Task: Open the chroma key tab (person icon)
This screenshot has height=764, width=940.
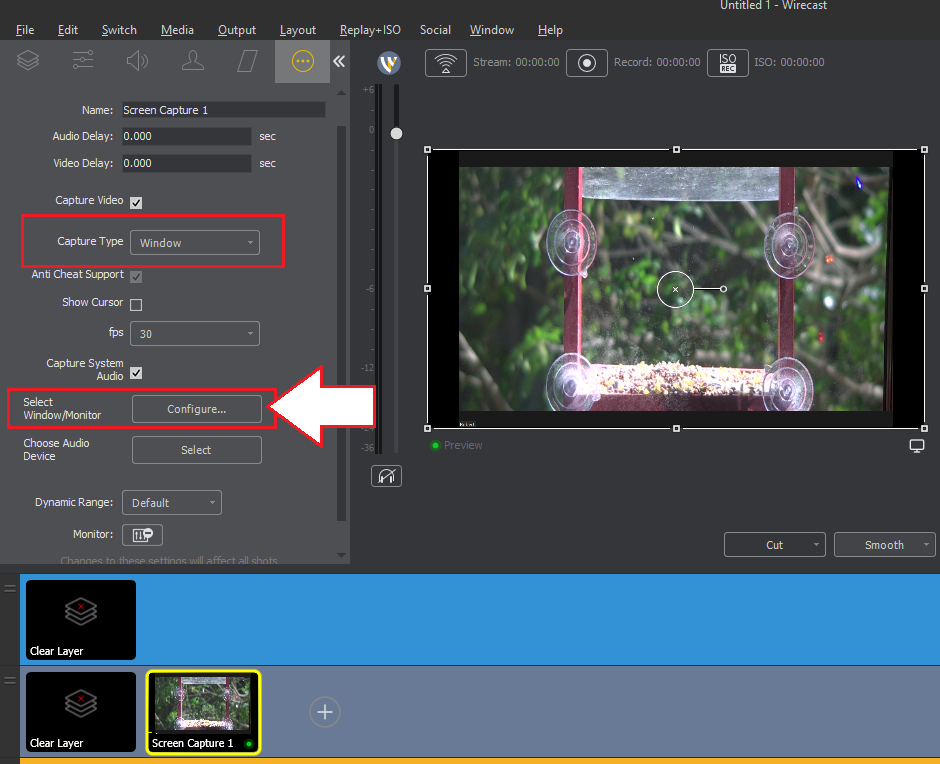Action: point(192,61)
